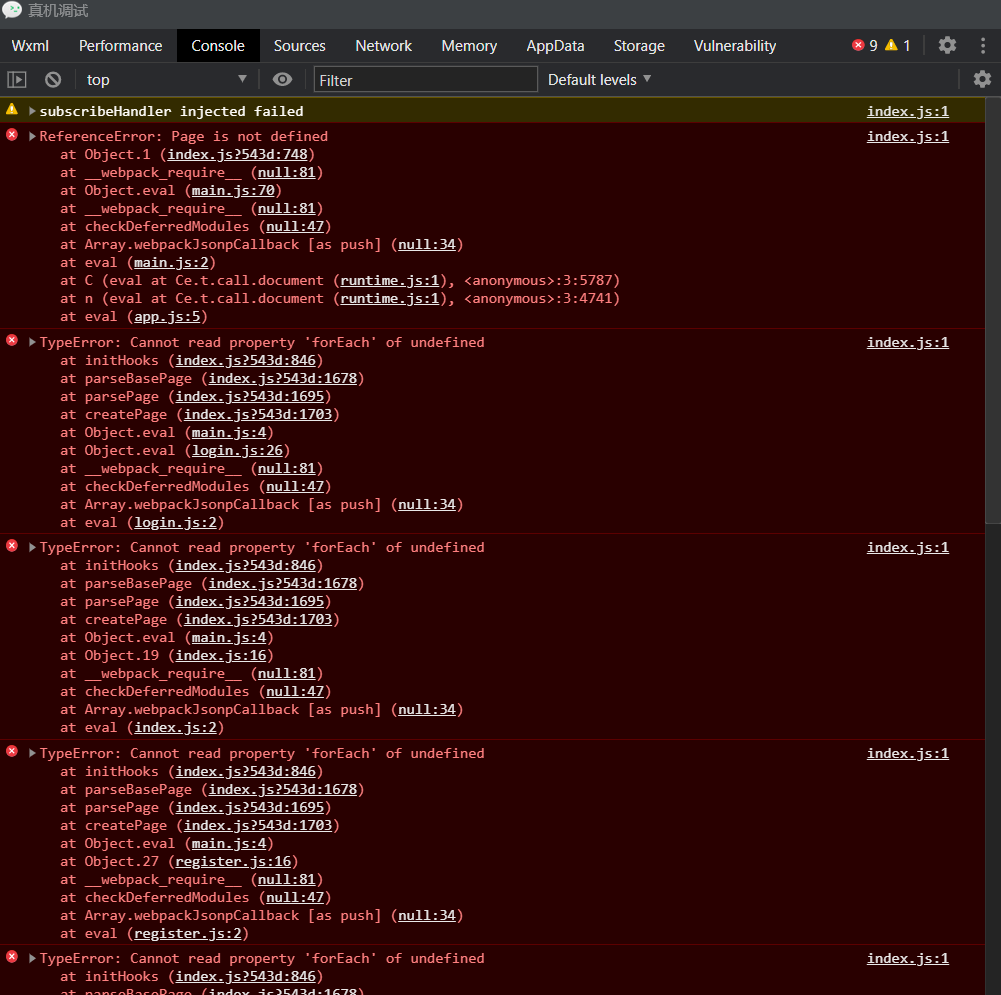The width and height of the screenshot is (1001, 995).
Task: Open console settings gear on the filter bar
Action: [982, 79]
